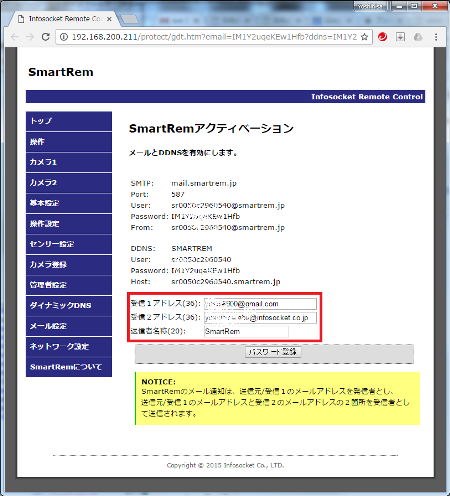Click the download extension icon
This screenshot has height=496, width=450.
coord(400,37)
